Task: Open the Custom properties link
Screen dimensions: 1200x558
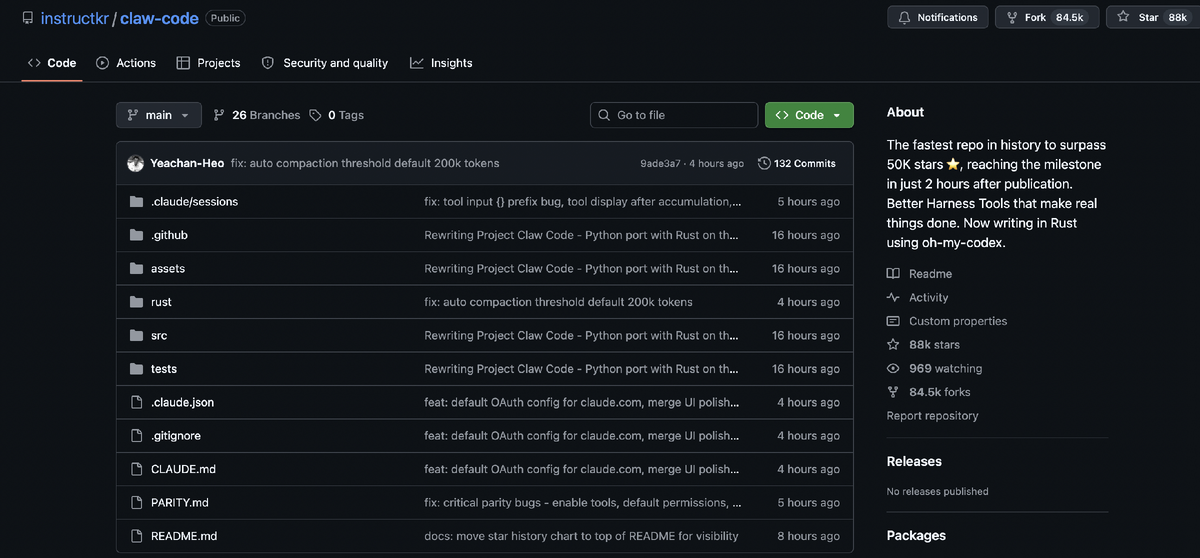Action: (957, 321)
